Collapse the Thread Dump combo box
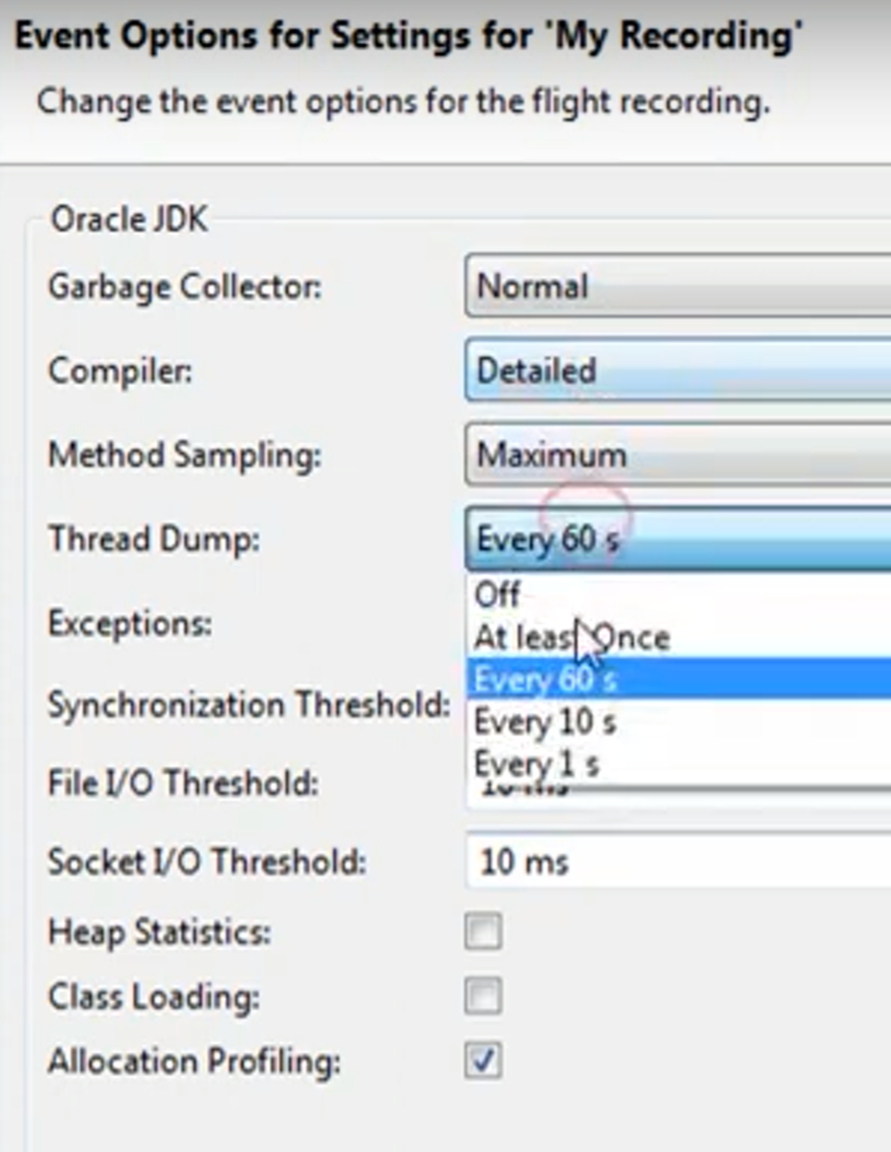 pyautogui.click(x=676, y=540)
